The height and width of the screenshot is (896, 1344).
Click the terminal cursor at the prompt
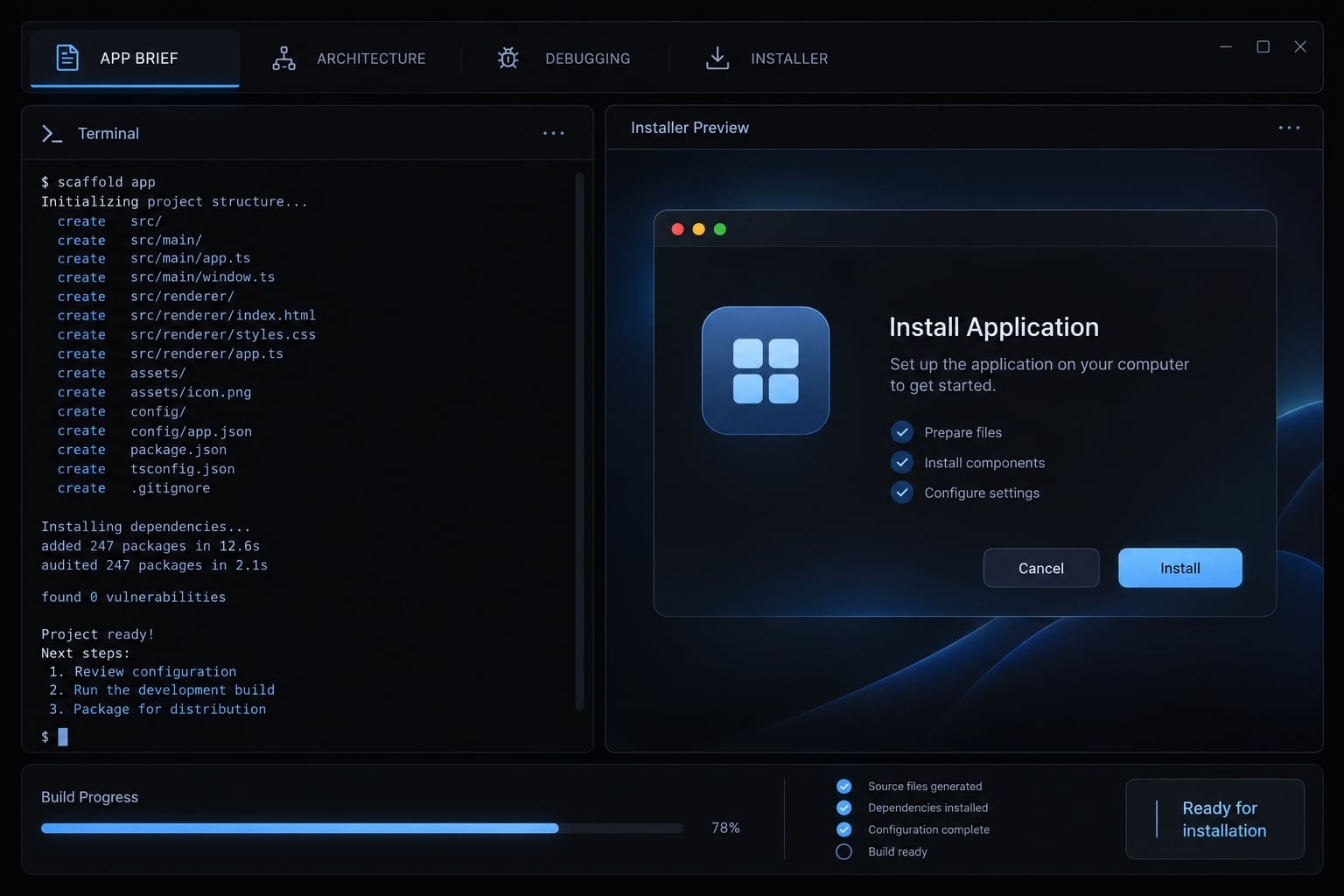click(x=63, y=737)
